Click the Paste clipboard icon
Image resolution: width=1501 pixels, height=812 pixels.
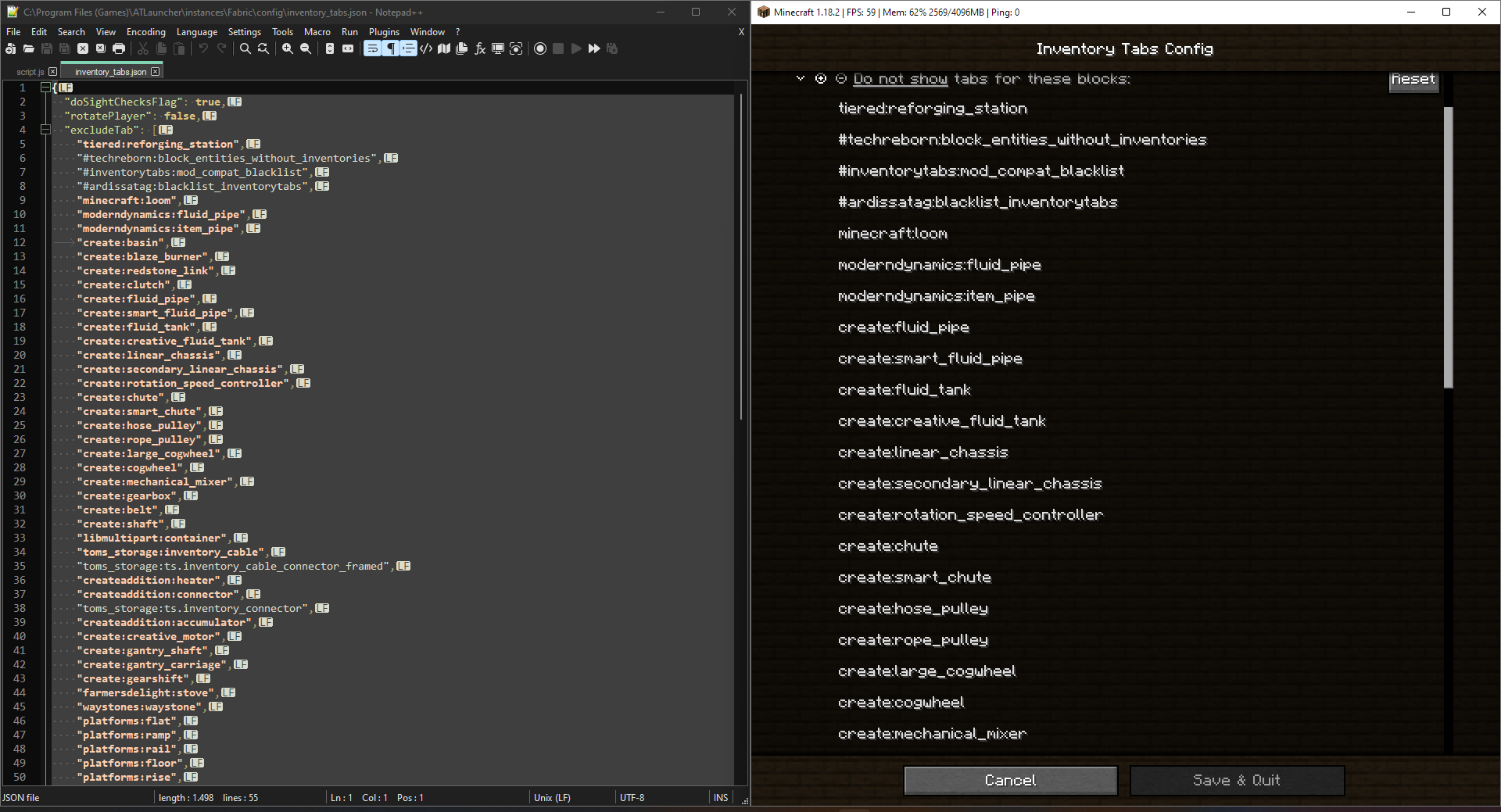pyautogui.click(x=179, y=48)
